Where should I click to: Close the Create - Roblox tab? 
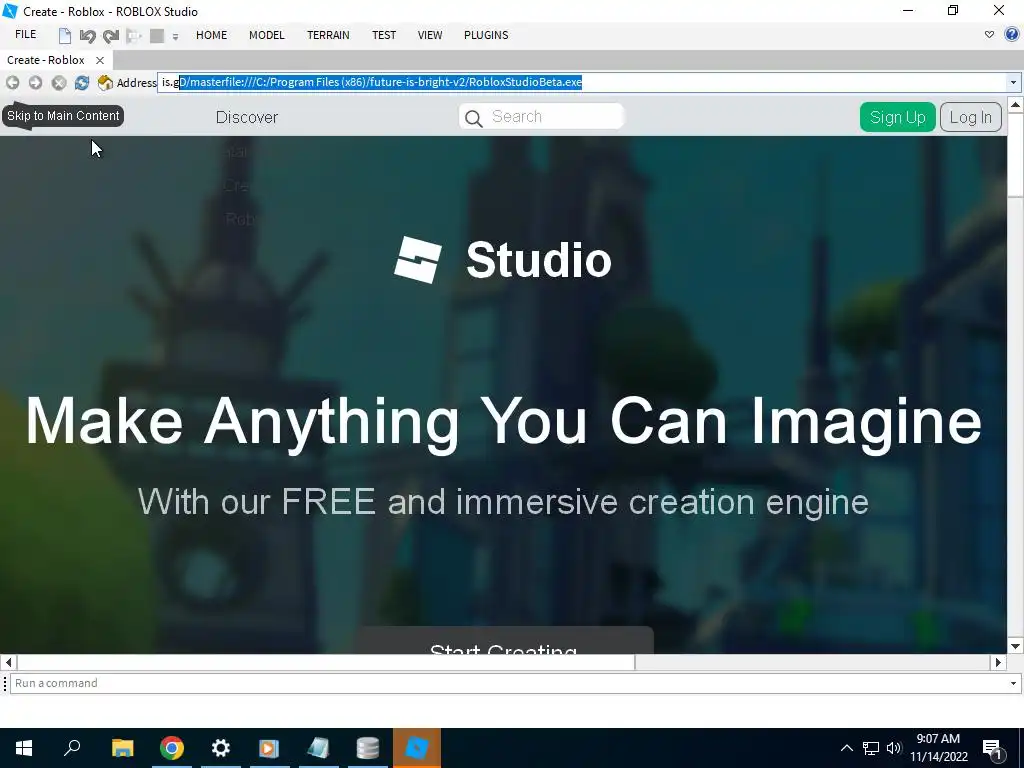point(100,60)
